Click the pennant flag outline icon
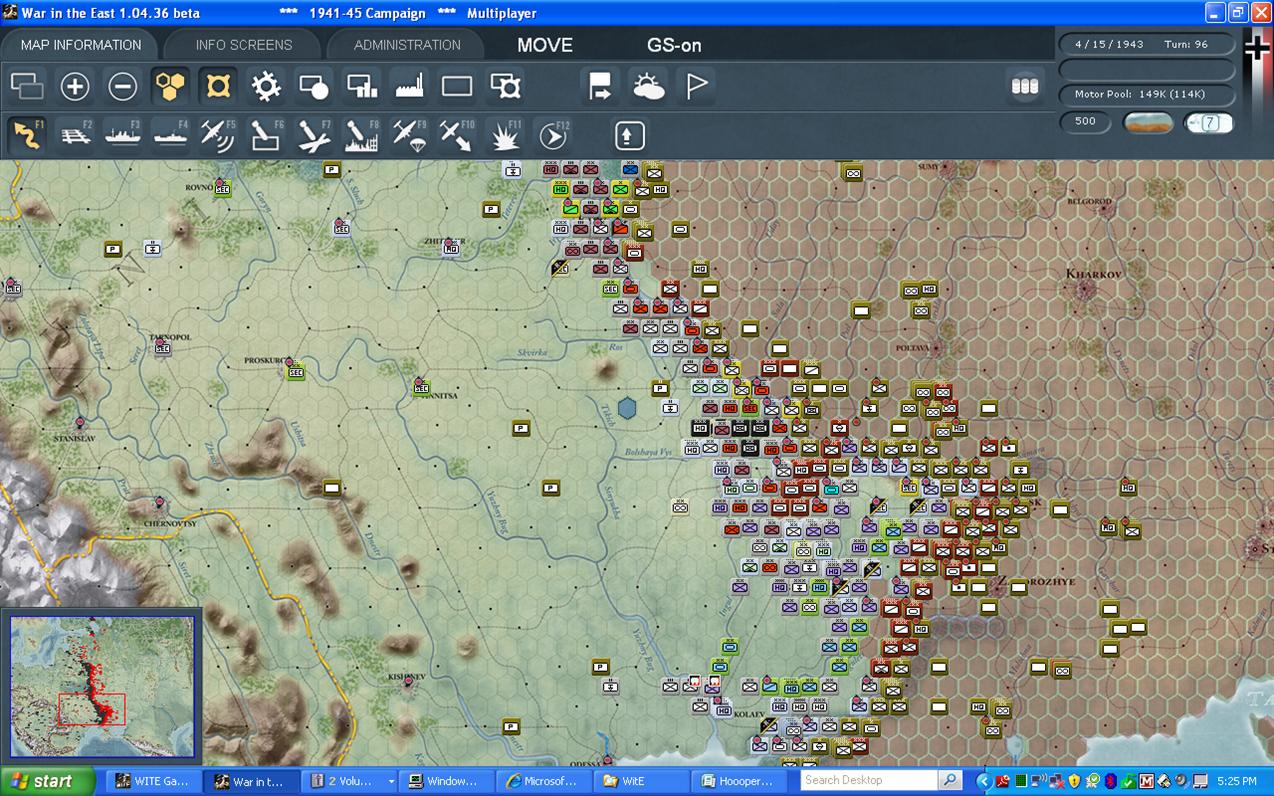The width and height of the screenshot is (1274, 796). tap(697, 87)
